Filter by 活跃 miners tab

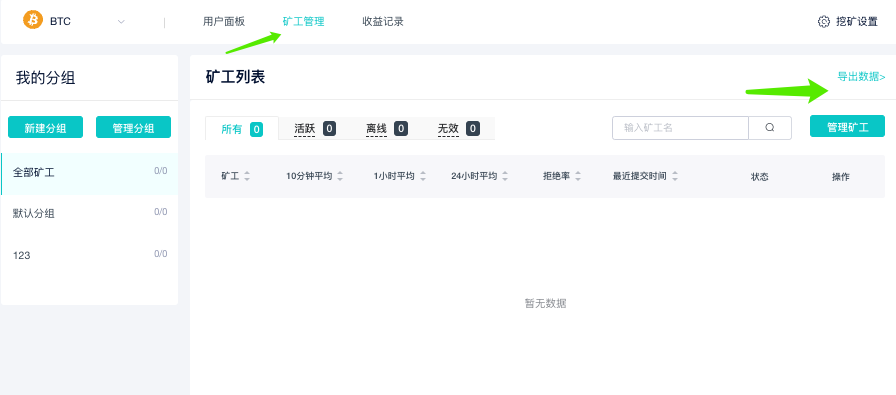click(314, 129)
